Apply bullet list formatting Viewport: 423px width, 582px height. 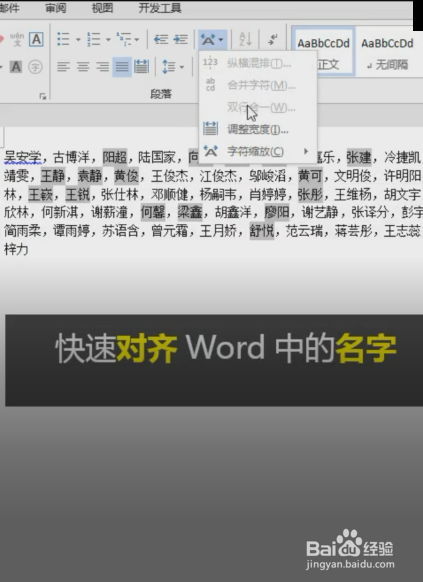pyautogui.click(x=63, y=39)
